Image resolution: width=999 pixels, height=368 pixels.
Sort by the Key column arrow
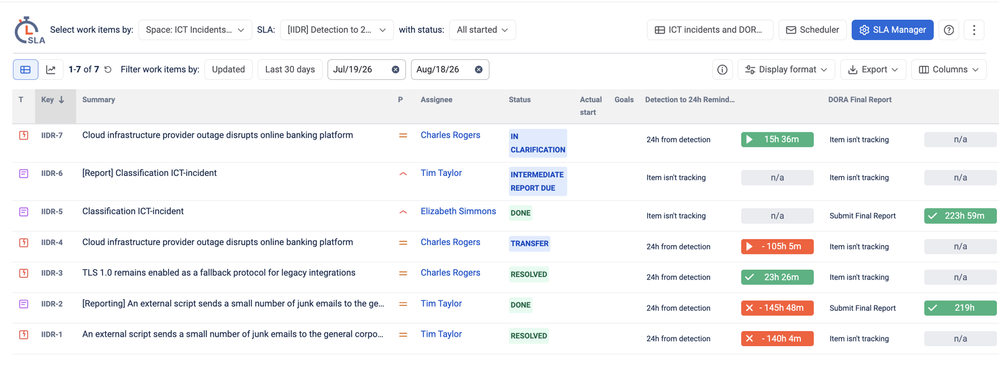coord(62,99)
